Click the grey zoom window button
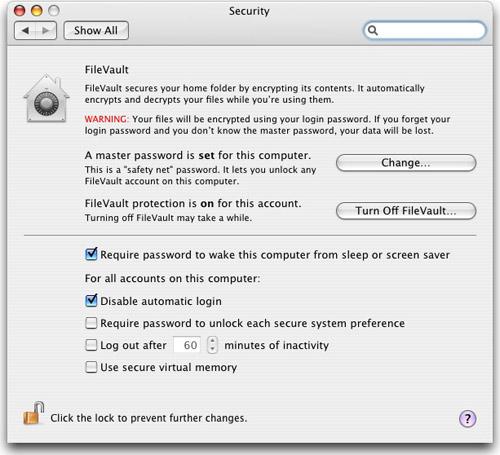Viewport: 500px width, 455px height. (54, 11)
